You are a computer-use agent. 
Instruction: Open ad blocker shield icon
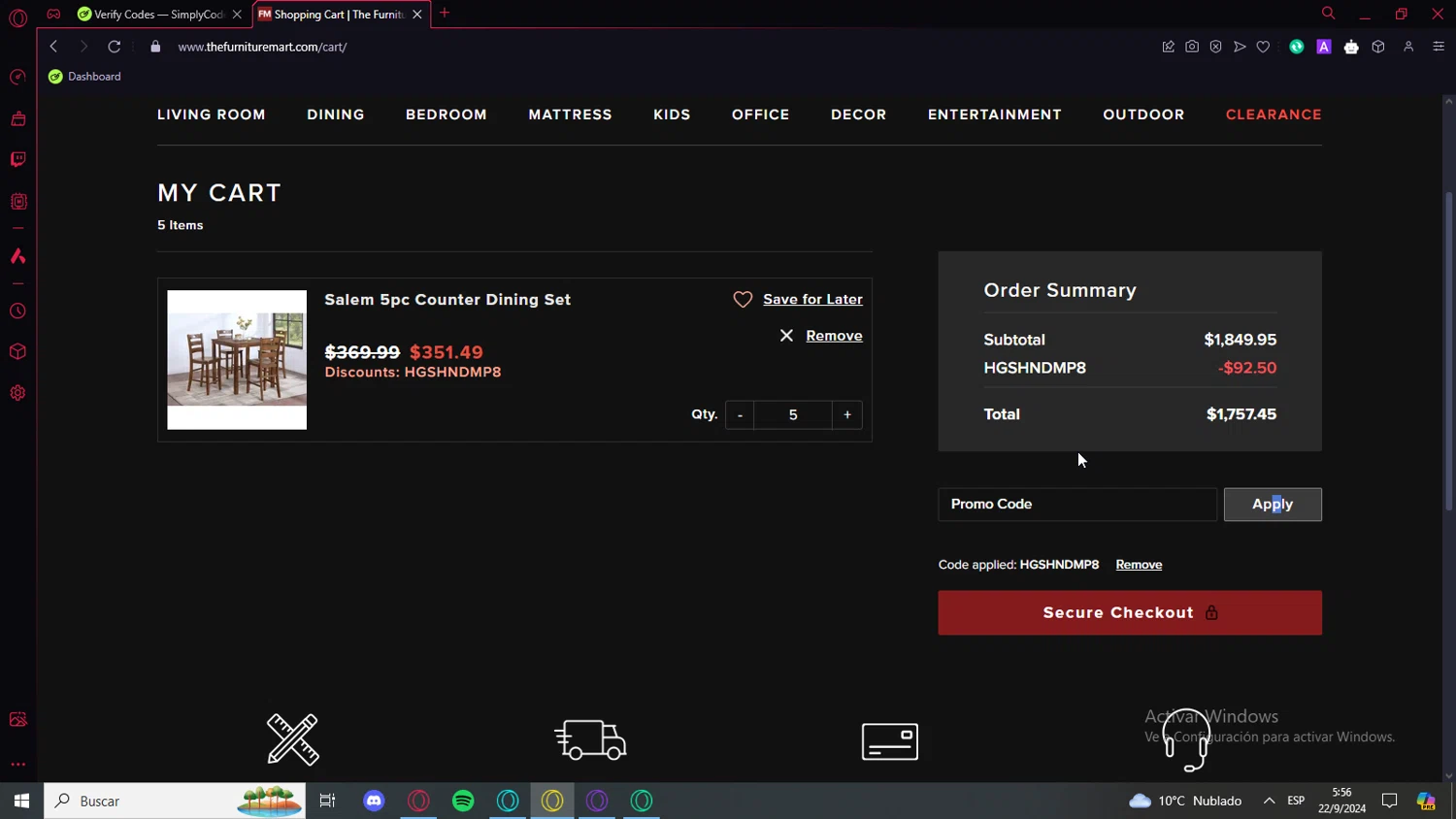click(x=1215, y=47)
